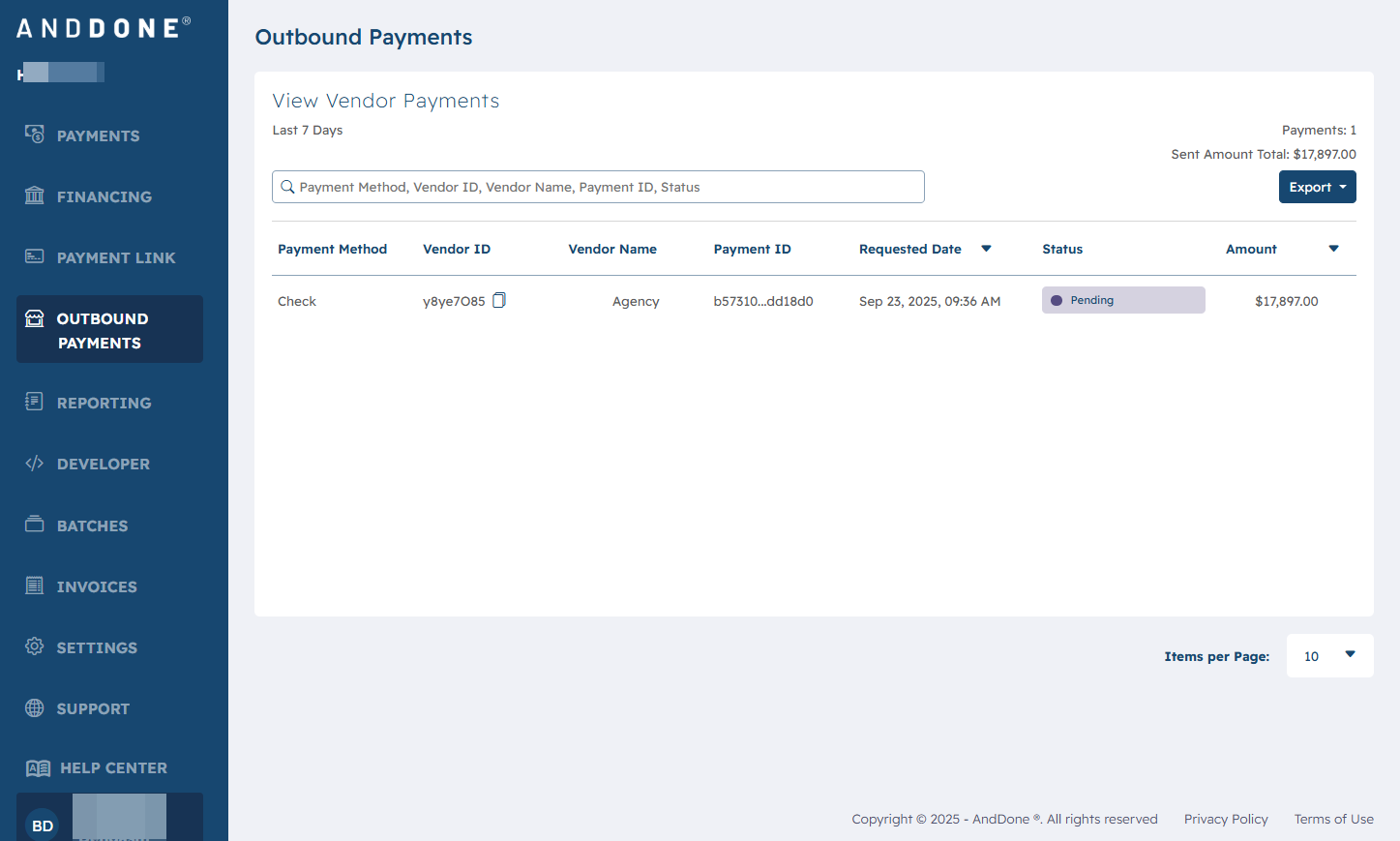Open the Terms of Use link
This screenshot has height=841, width=1400.
point(1334,819)
